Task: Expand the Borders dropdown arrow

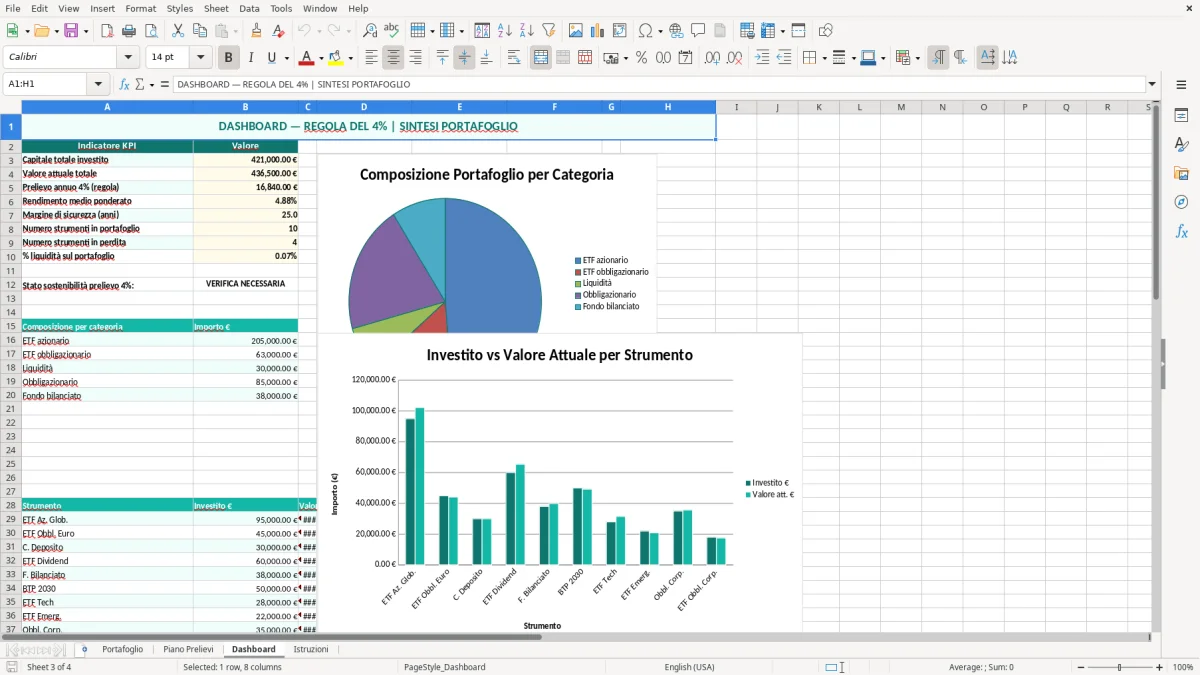Action: [x=824, y=58]
